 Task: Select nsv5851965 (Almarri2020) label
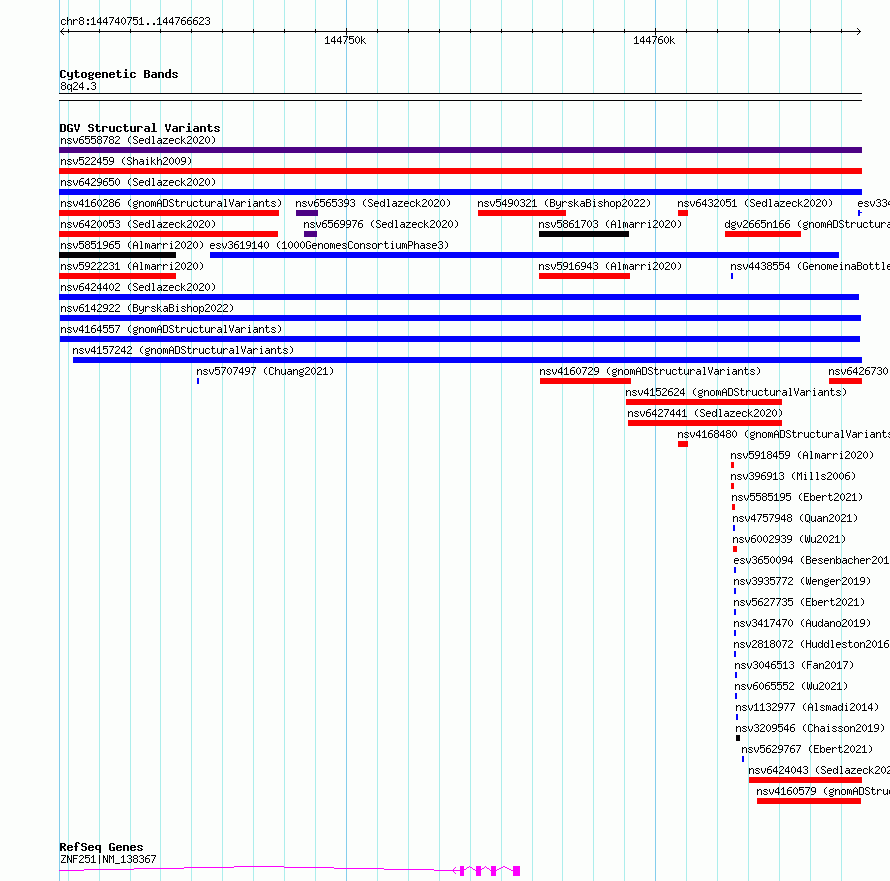[132, 245]
